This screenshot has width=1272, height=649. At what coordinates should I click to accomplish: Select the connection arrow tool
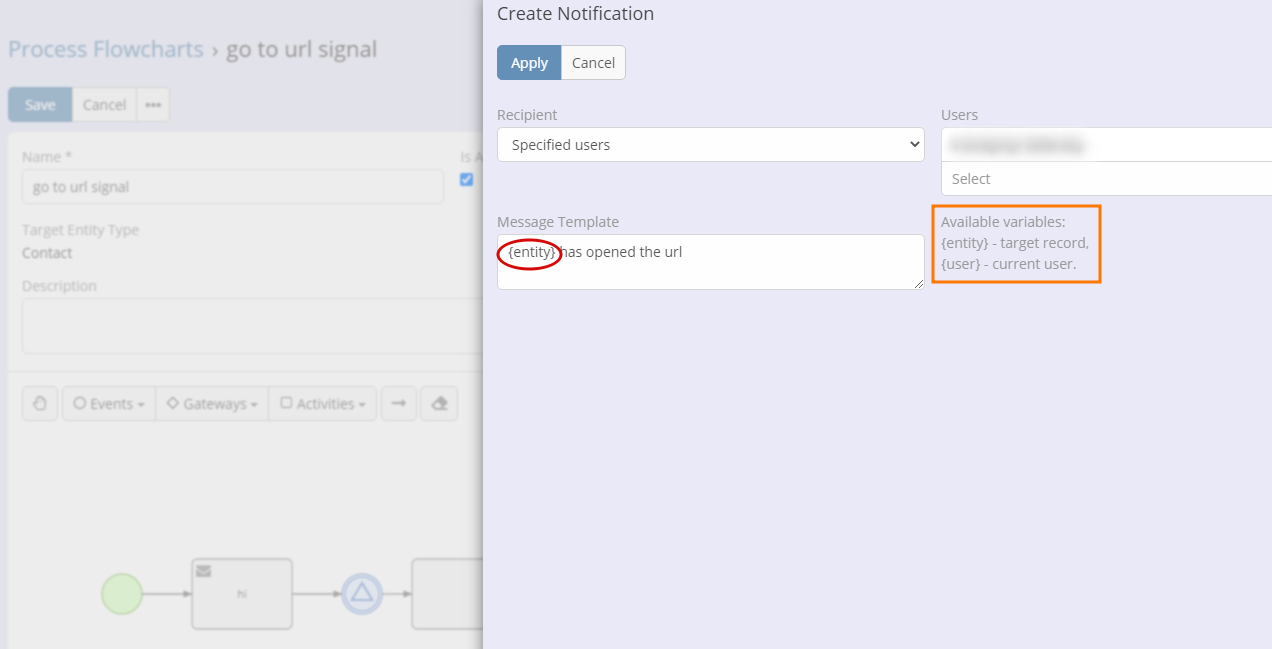tap(398, 404)
